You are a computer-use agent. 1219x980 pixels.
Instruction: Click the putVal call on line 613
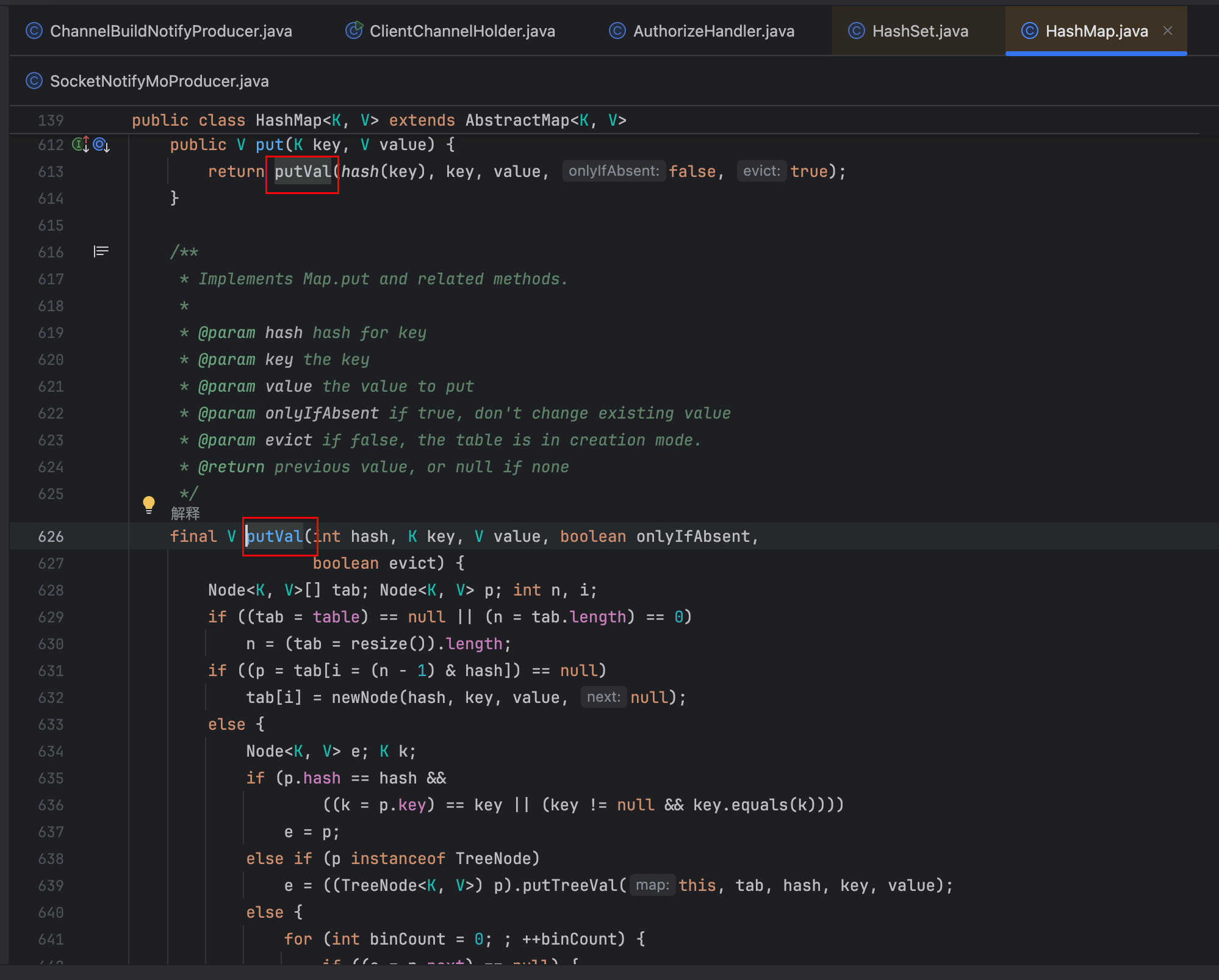pos(303,171)
